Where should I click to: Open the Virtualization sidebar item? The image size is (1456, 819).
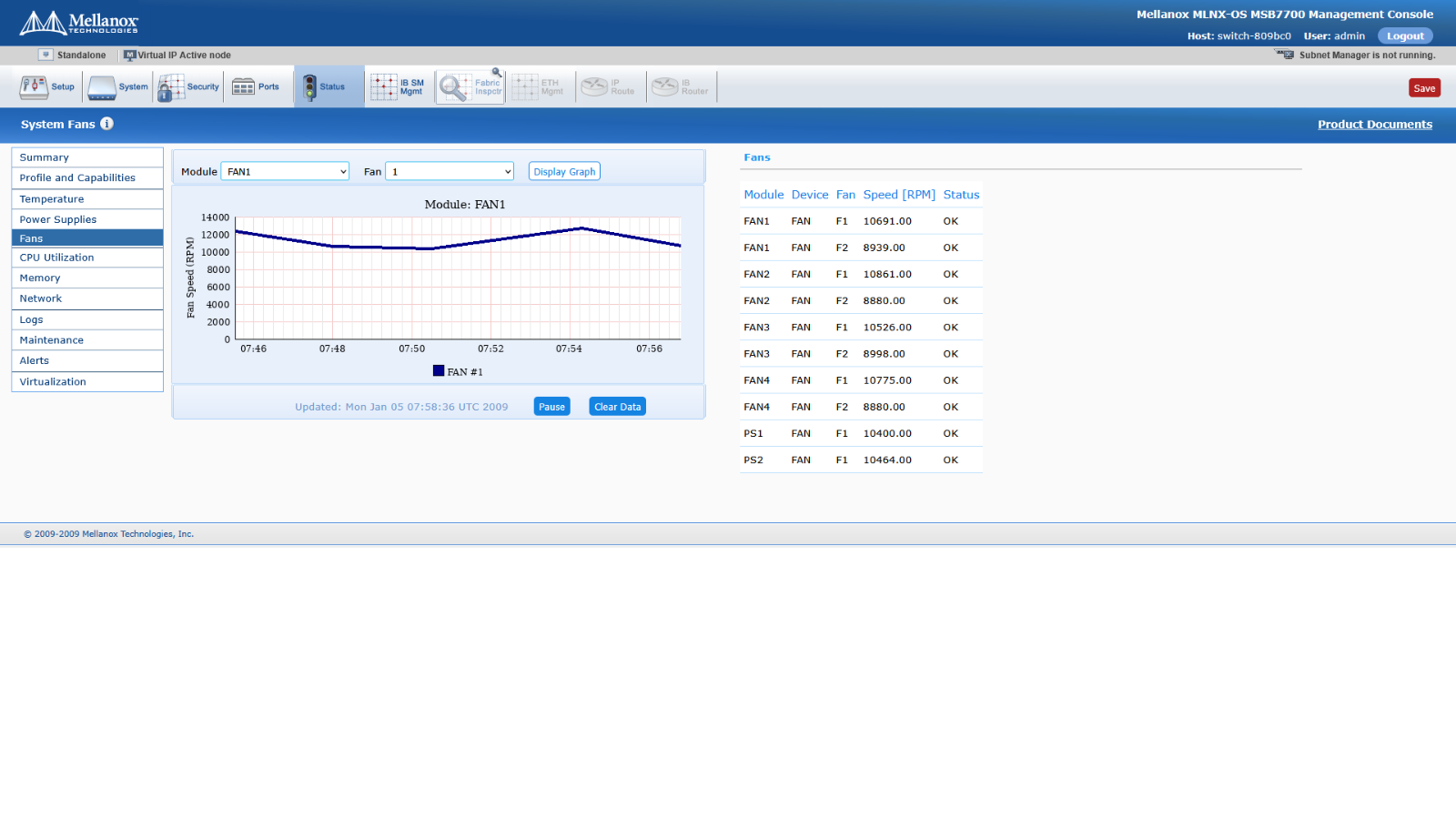(x=87, y=382)
